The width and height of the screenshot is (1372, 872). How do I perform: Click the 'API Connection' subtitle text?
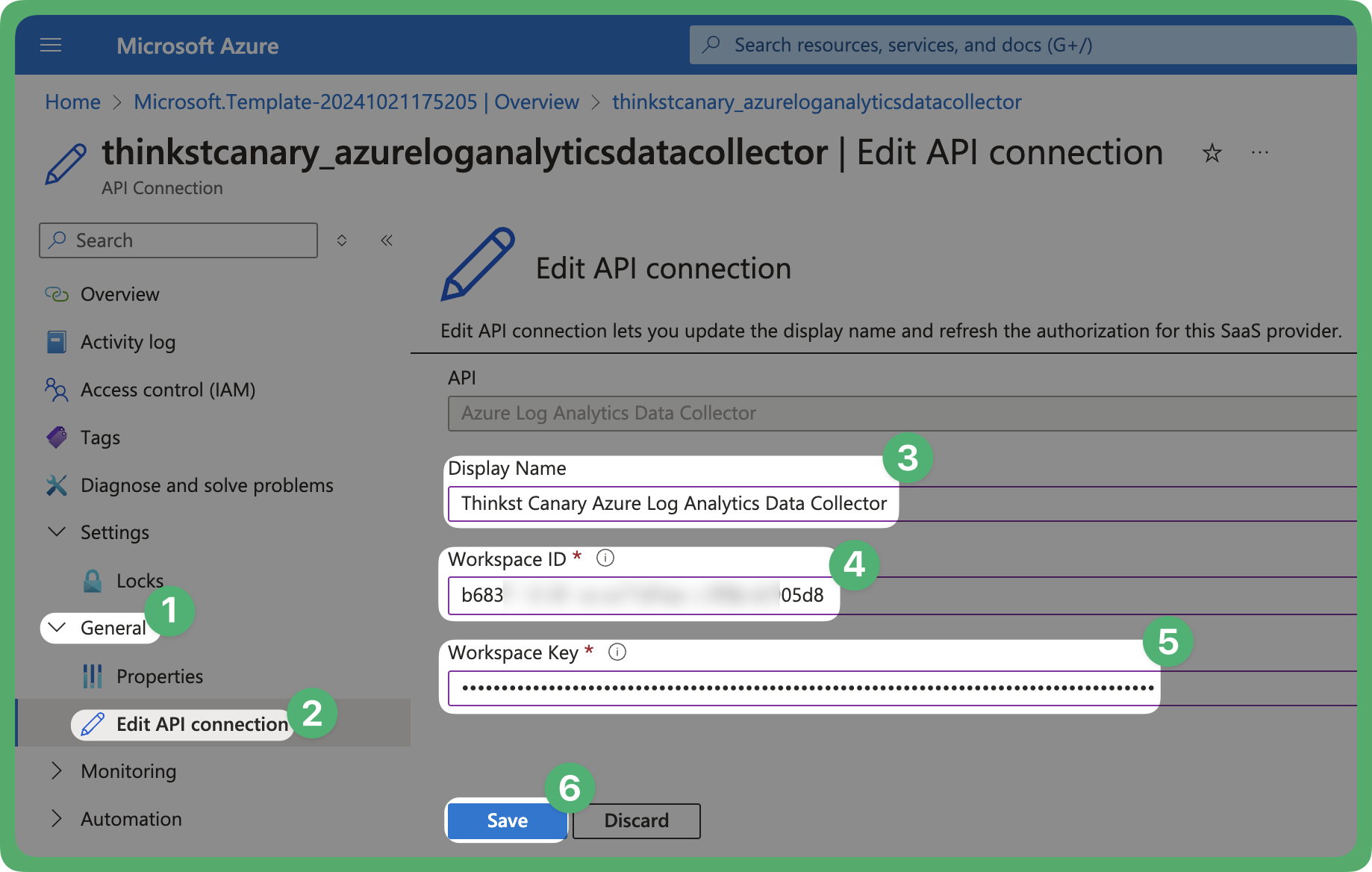tap(162, 188)
